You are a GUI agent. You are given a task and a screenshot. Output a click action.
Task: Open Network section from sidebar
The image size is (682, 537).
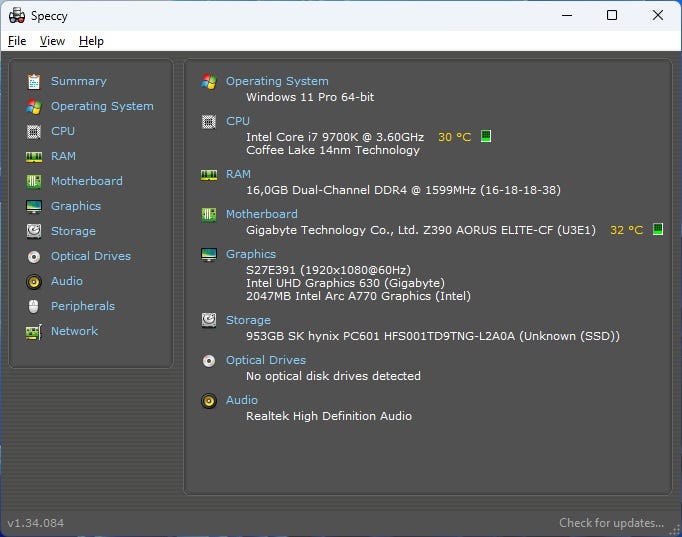(x=74, y=331)
